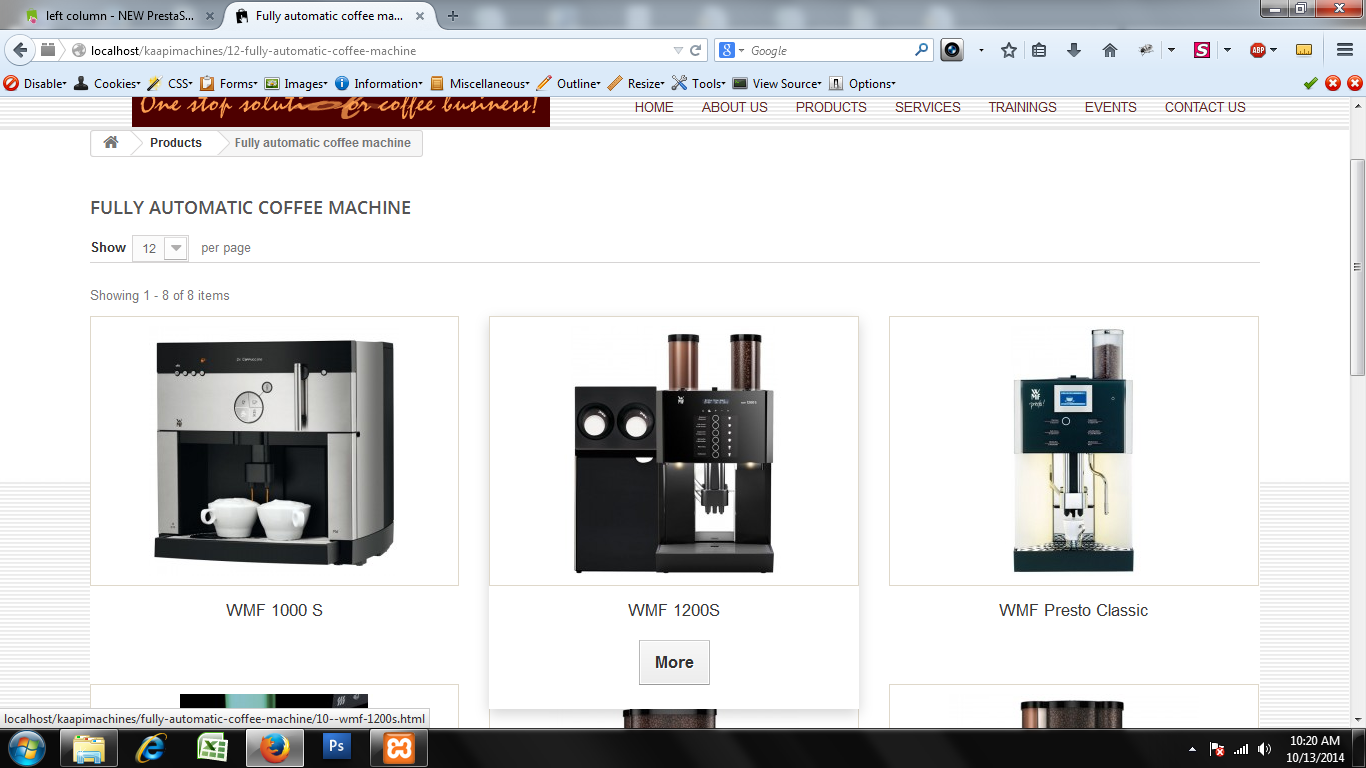
Task: Open the Resize dropdown in developer toolbar
Action: point(635,84)
